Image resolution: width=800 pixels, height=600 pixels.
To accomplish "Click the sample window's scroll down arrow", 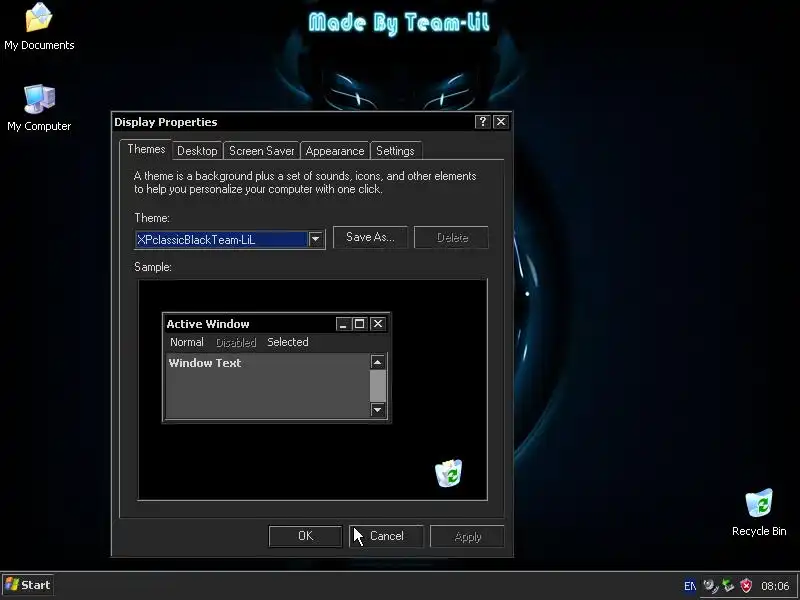I will click(x=378, y=409).
